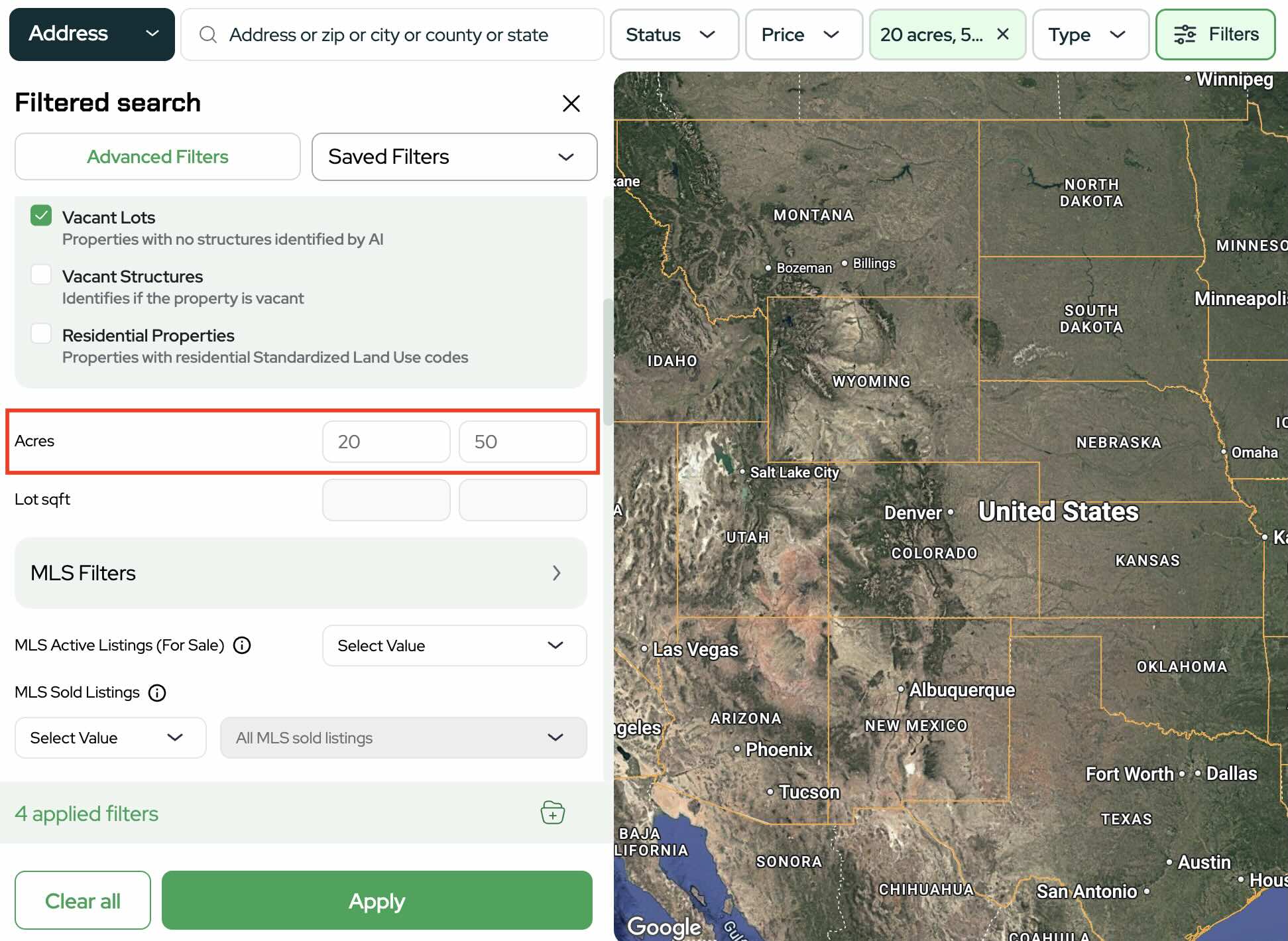Expand the Status dropdown
The height and width of the screenshot is (941, 1288).
coord(673,34)
